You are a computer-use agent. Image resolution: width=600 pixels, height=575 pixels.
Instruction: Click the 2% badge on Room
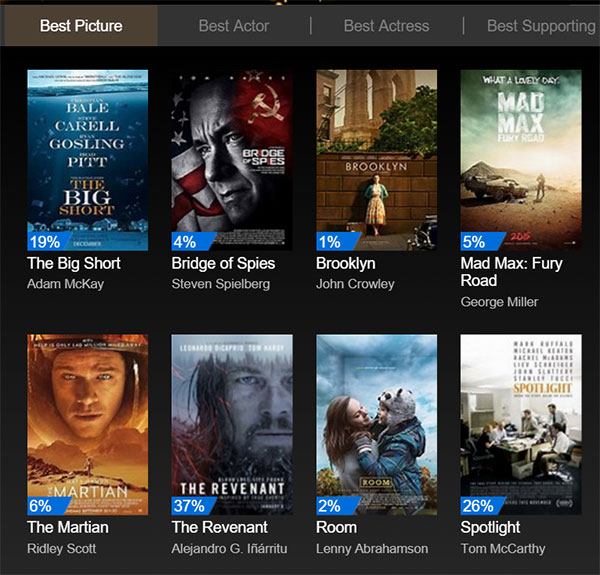(x=336, y=506)
